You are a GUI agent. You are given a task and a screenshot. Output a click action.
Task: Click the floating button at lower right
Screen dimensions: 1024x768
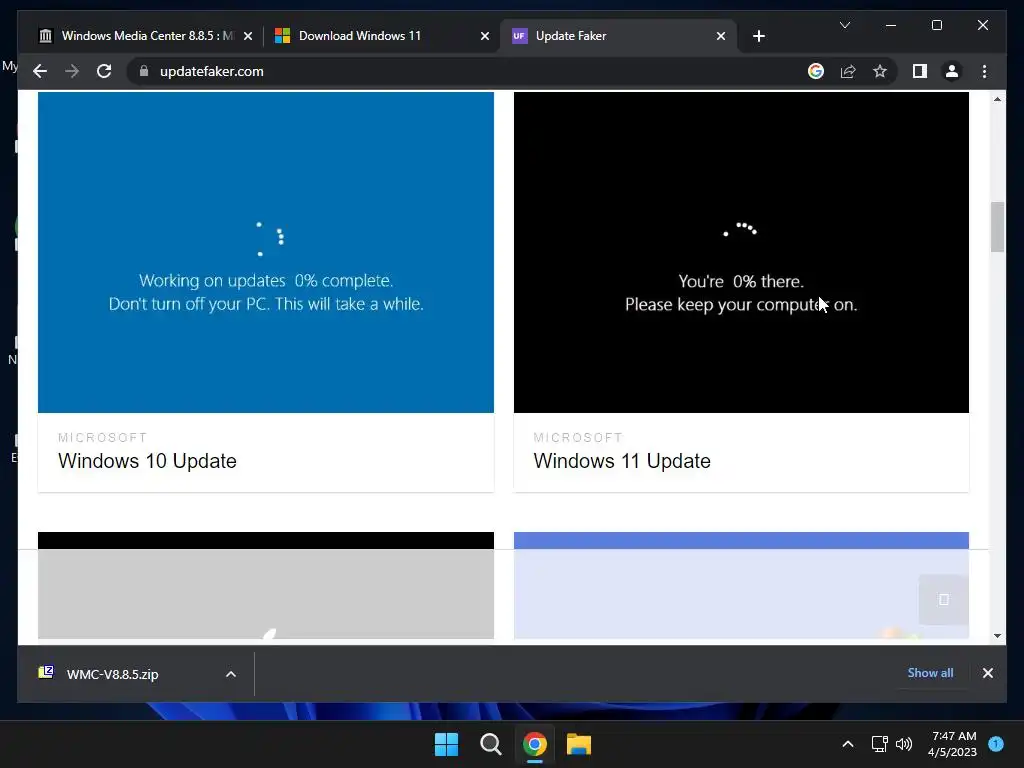tap(944, 600)
